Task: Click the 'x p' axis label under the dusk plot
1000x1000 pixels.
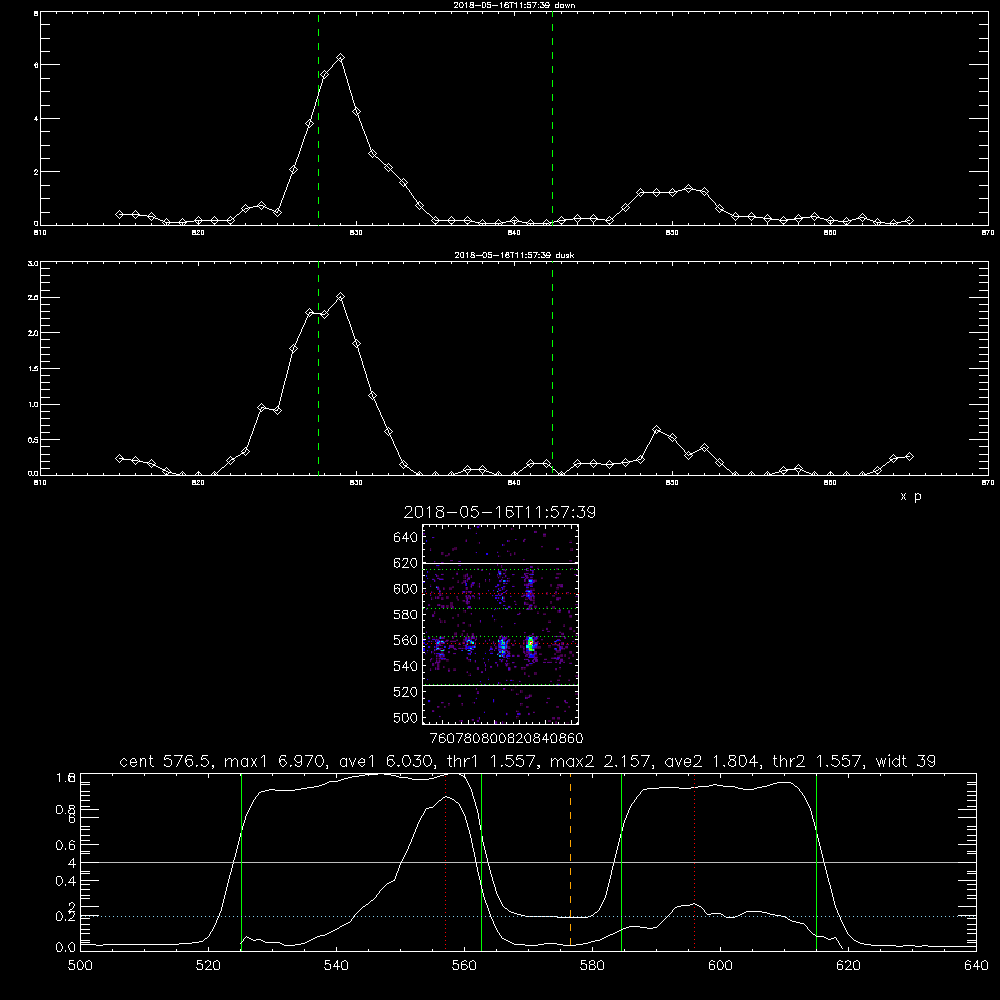Action: (911, 496)
